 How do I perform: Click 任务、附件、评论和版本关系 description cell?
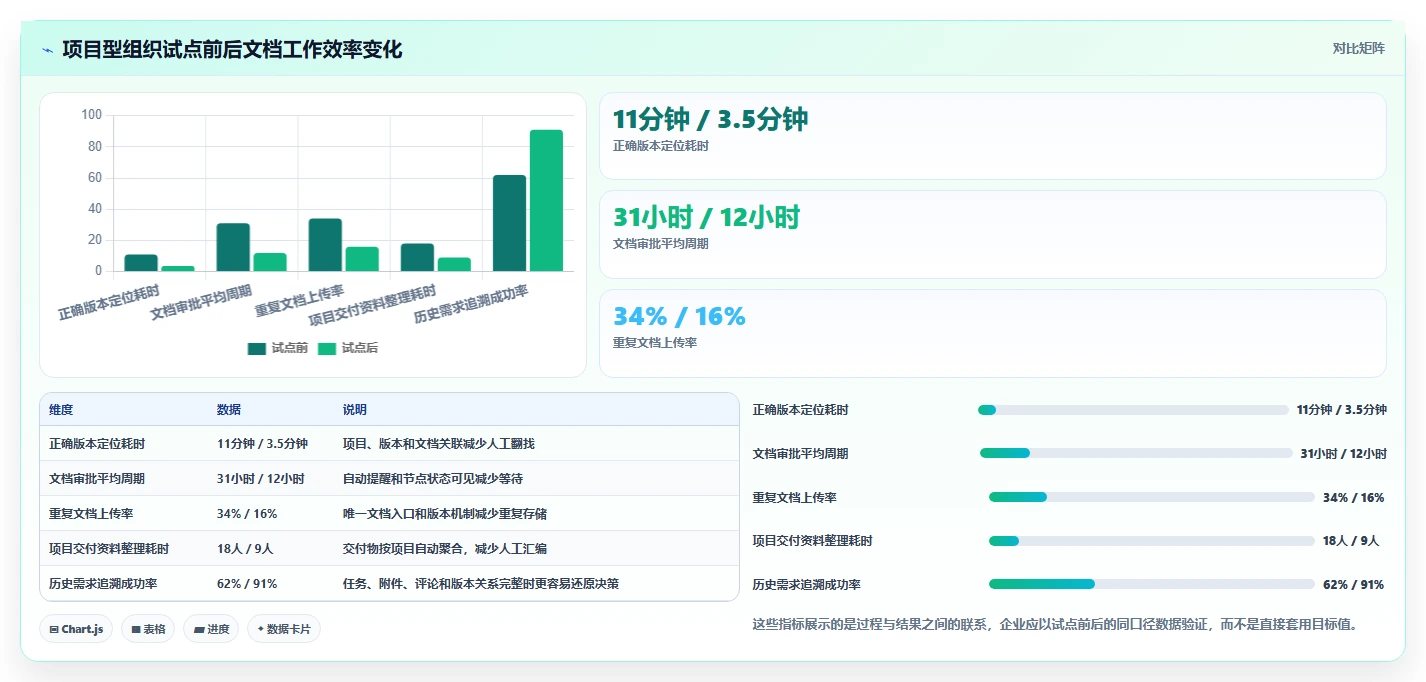[481, 584]
